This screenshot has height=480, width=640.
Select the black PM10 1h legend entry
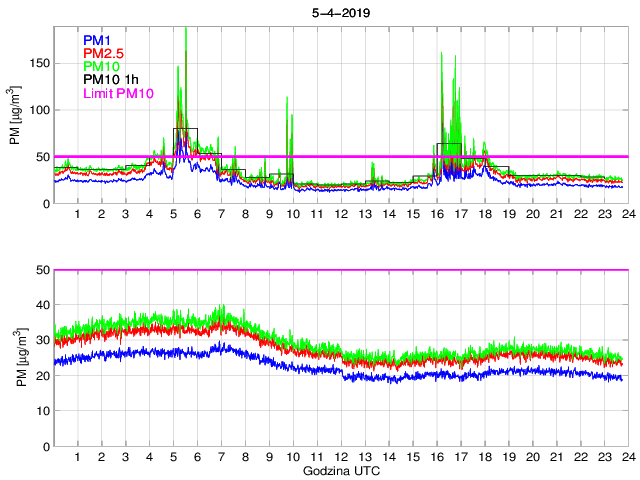(x=109, y=79)
